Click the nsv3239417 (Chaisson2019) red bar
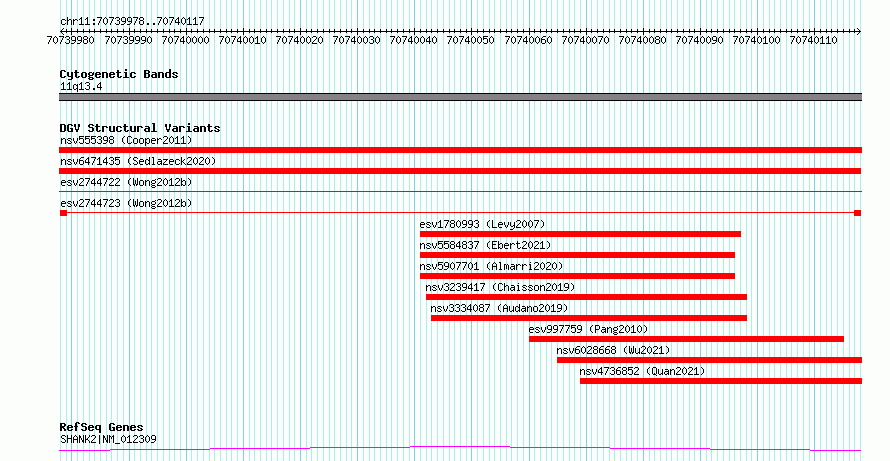 pyautogui.click(x=586, y=297)
